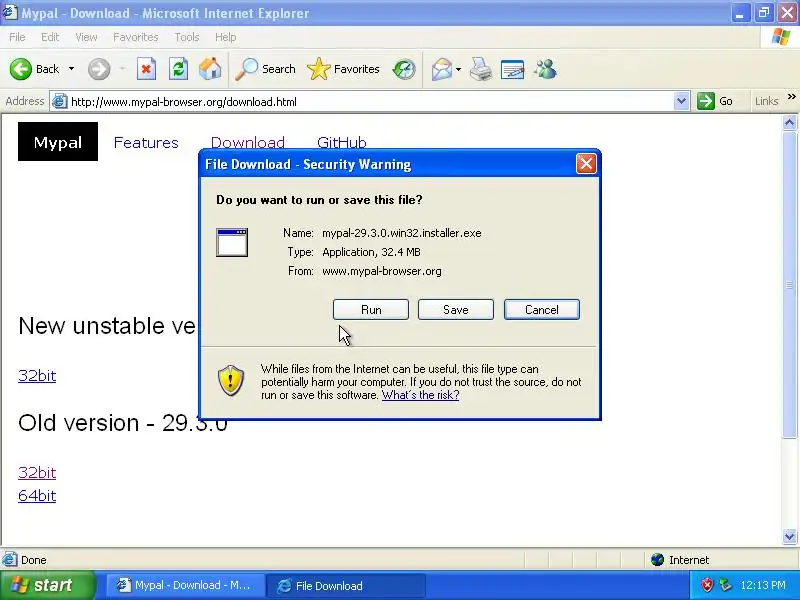Click the Done status bar text

tap(34, 560)
